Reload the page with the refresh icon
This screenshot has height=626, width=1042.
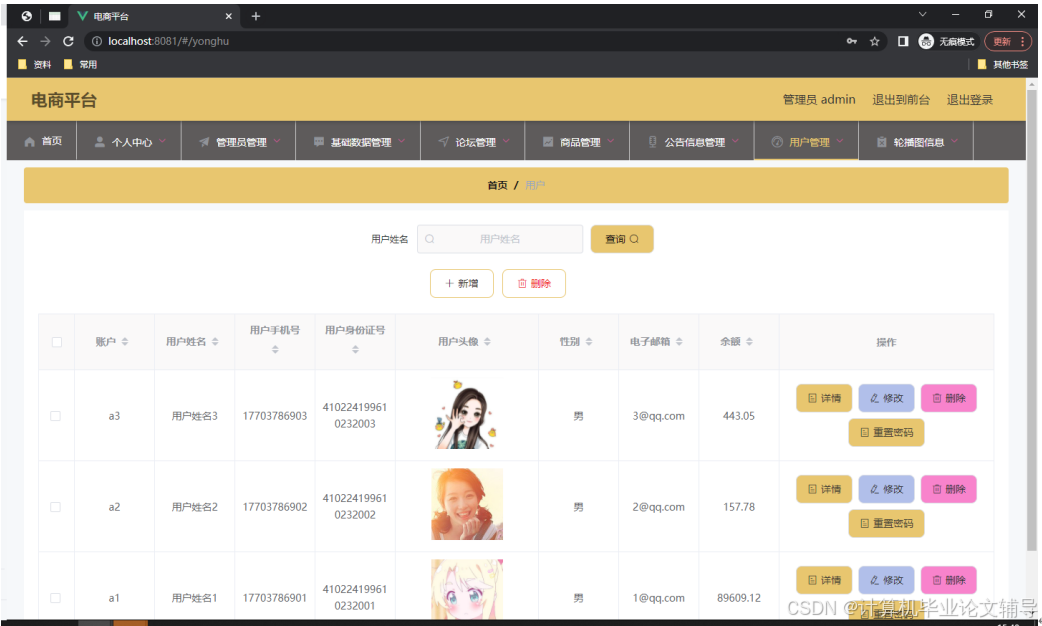68,41
